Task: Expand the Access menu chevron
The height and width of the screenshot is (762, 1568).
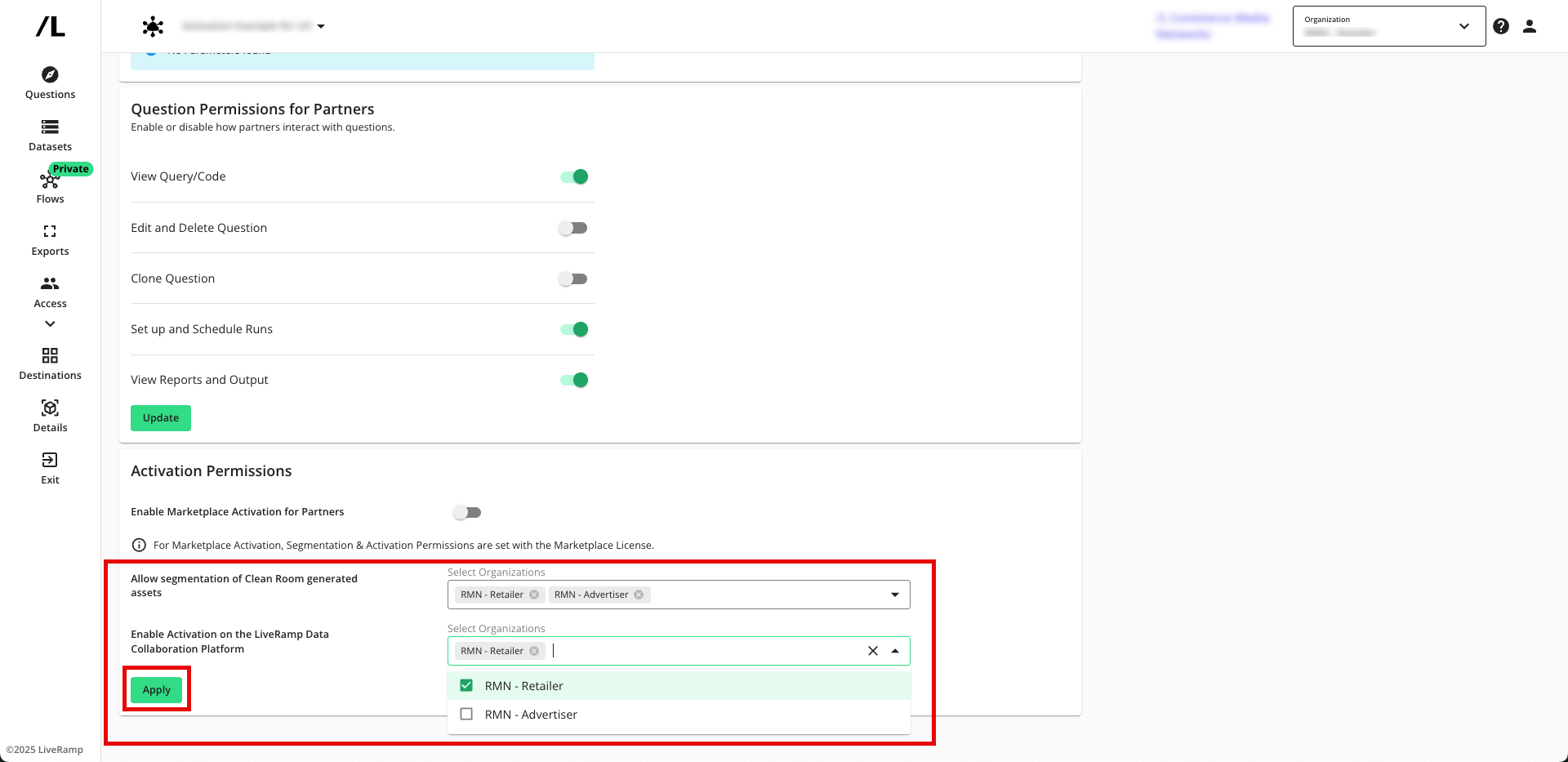Action: tap(50, 324)
